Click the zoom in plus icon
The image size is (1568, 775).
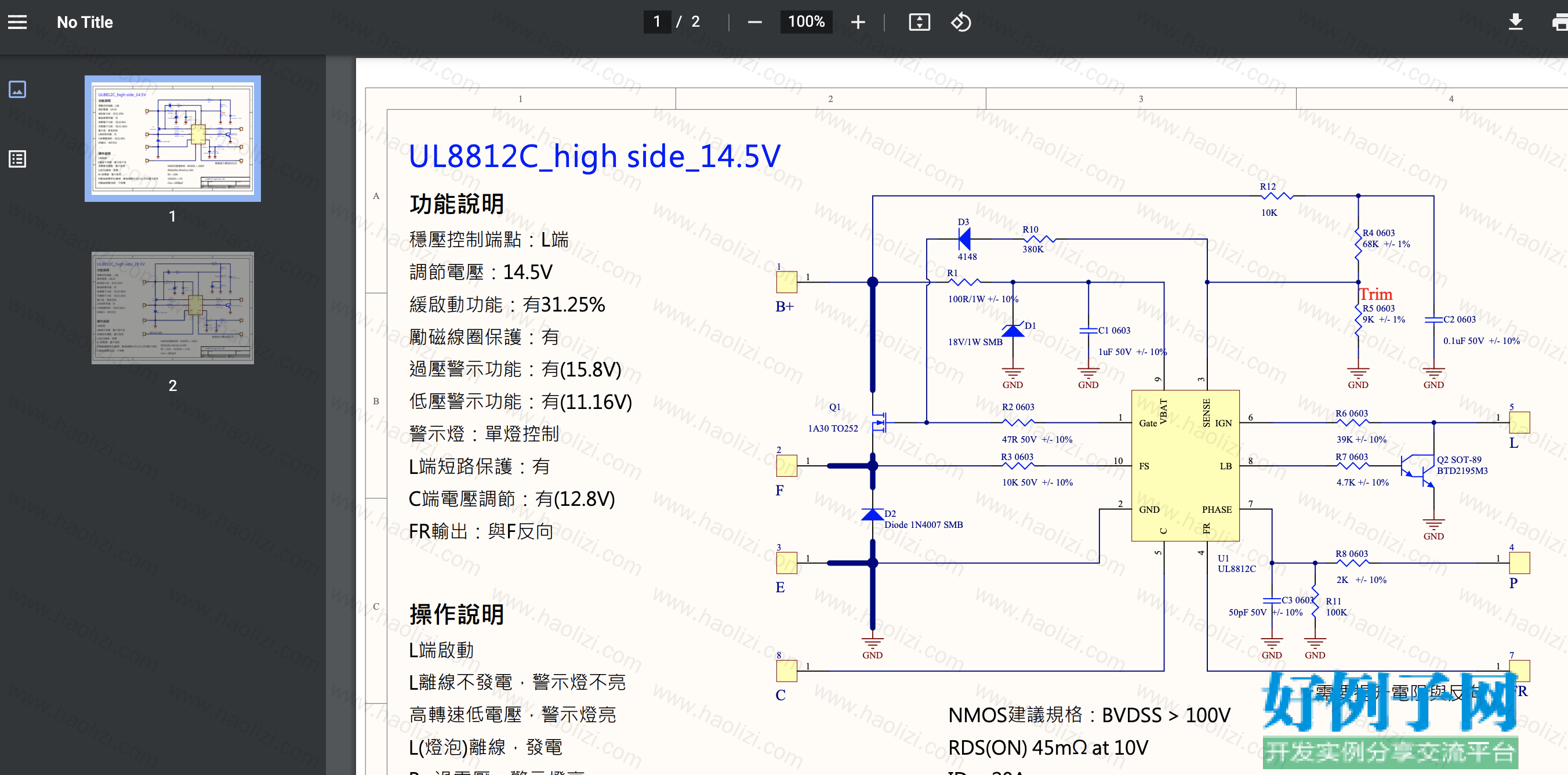click(858, 22)
